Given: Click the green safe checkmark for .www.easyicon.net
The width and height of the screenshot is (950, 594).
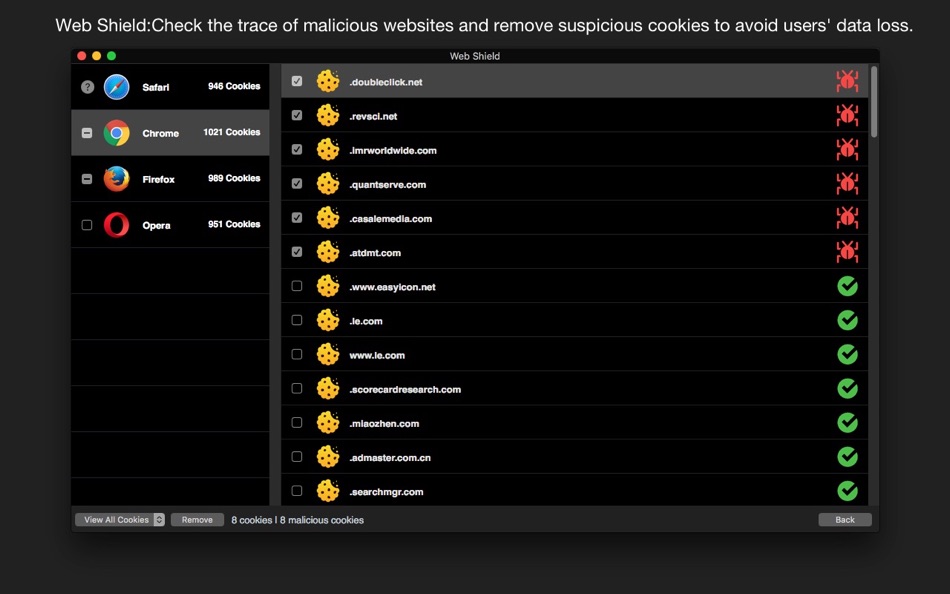Looking at the screenshot, I should pyautogui.click(x=848, y=286).
